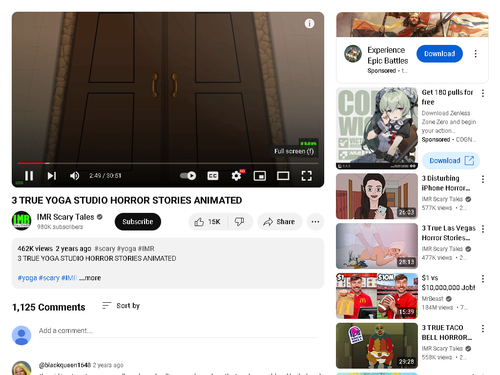This screenshot has width=500, height=375.
Task: Open options for Taco Bell Horror video
Action: click(x=483, y=329)
